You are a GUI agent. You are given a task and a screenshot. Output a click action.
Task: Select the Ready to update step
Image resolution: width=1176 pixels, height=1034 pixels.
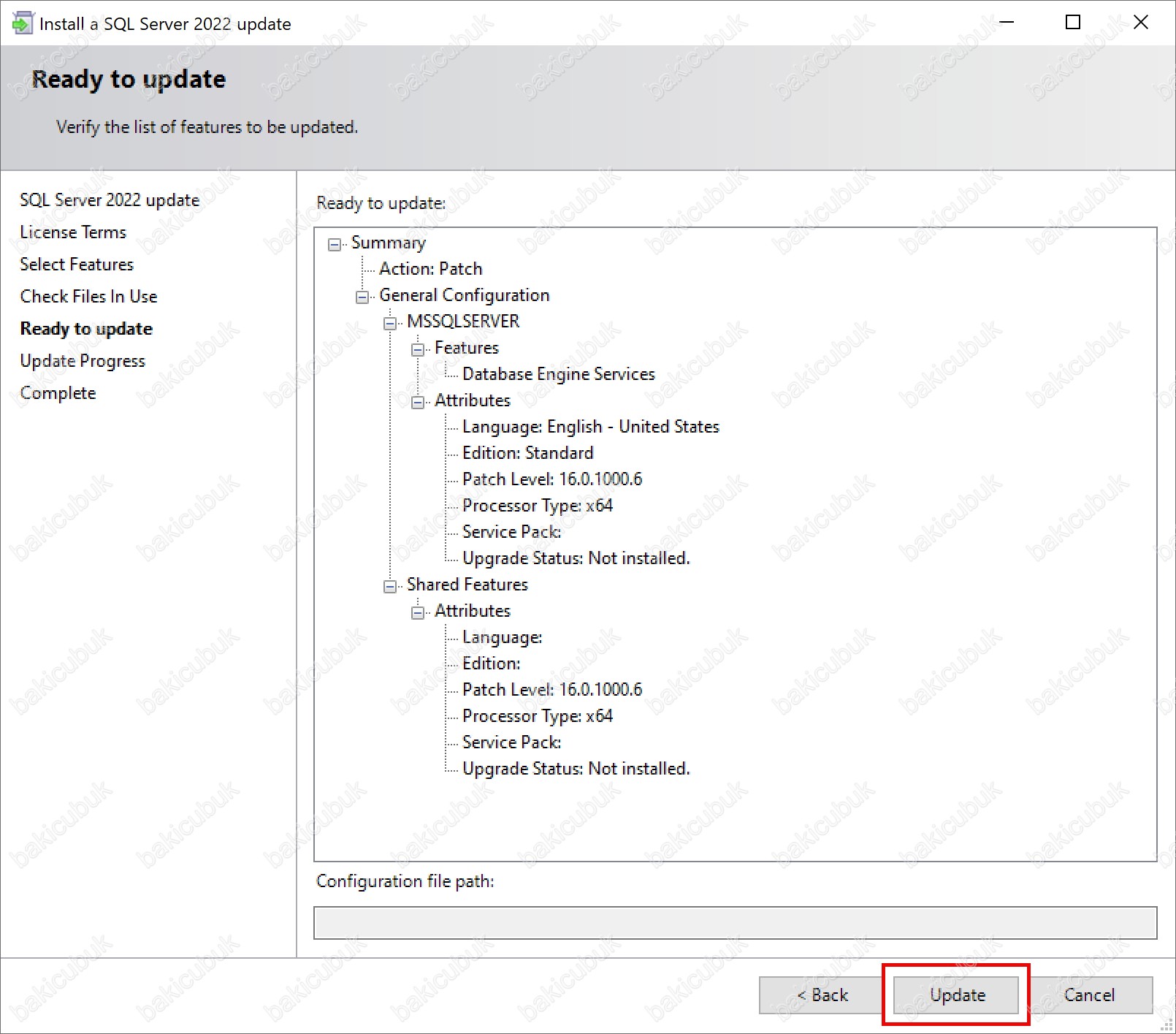click(86, 329)
